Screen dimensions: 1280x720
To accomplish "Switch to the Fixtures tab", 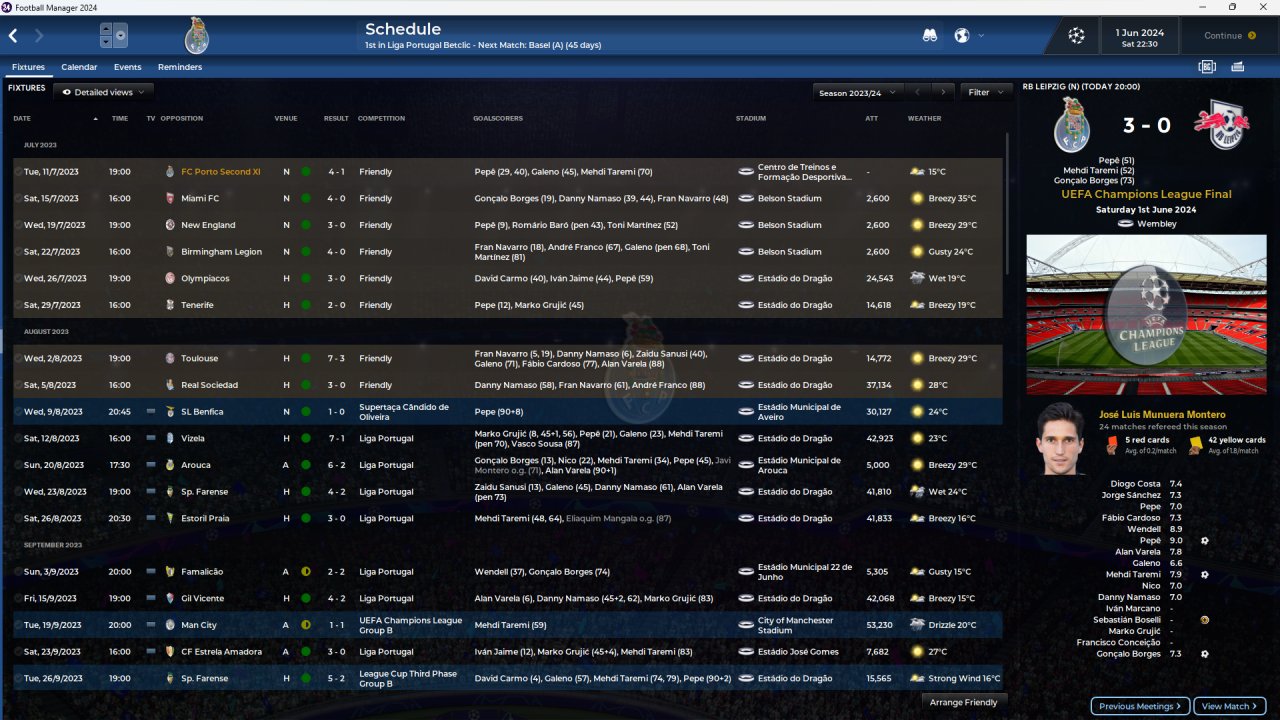I will pos(28,67).
